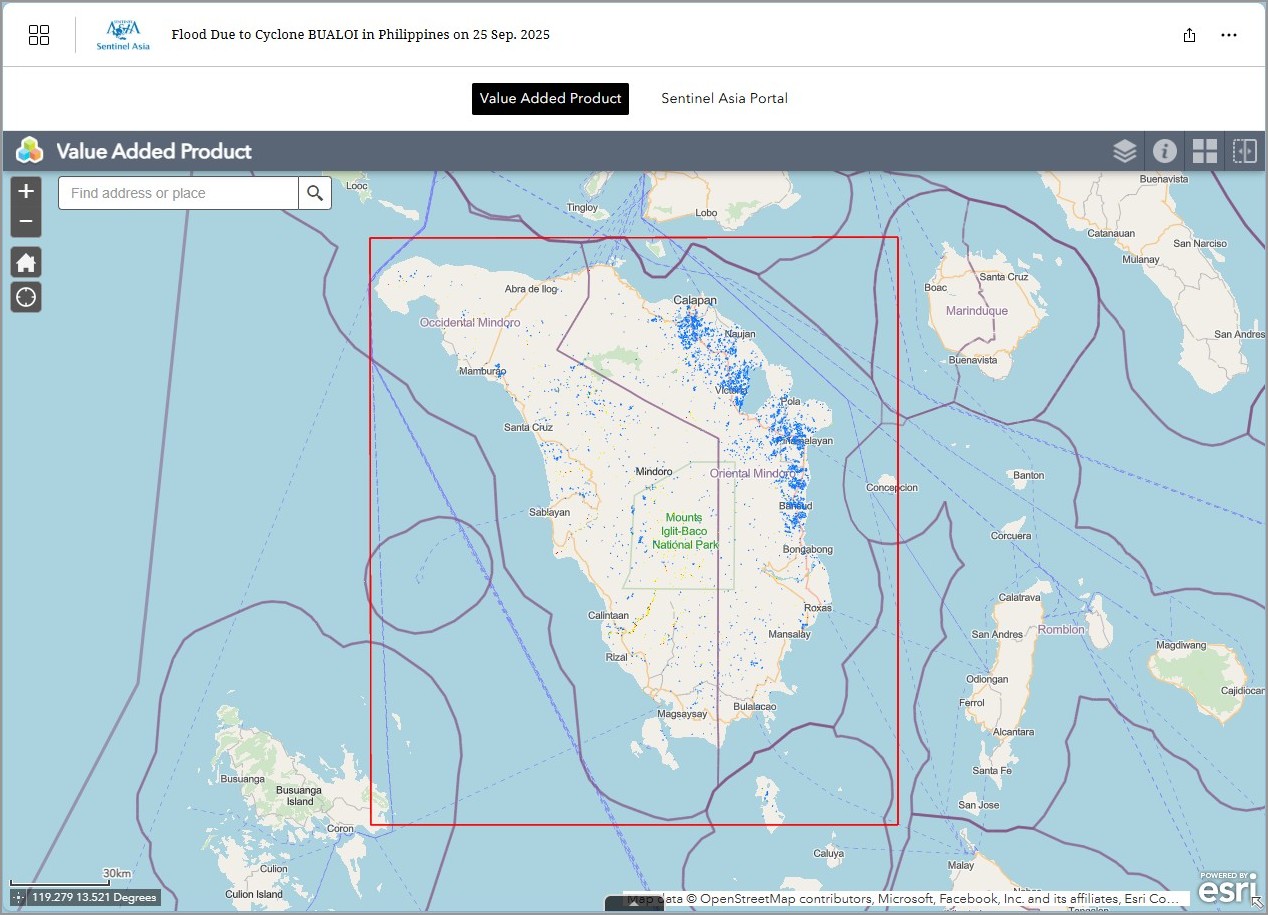This screenshot has width=1268, height=915.
Task: Click the Calapan city label on map
Action: pos(695,300)
